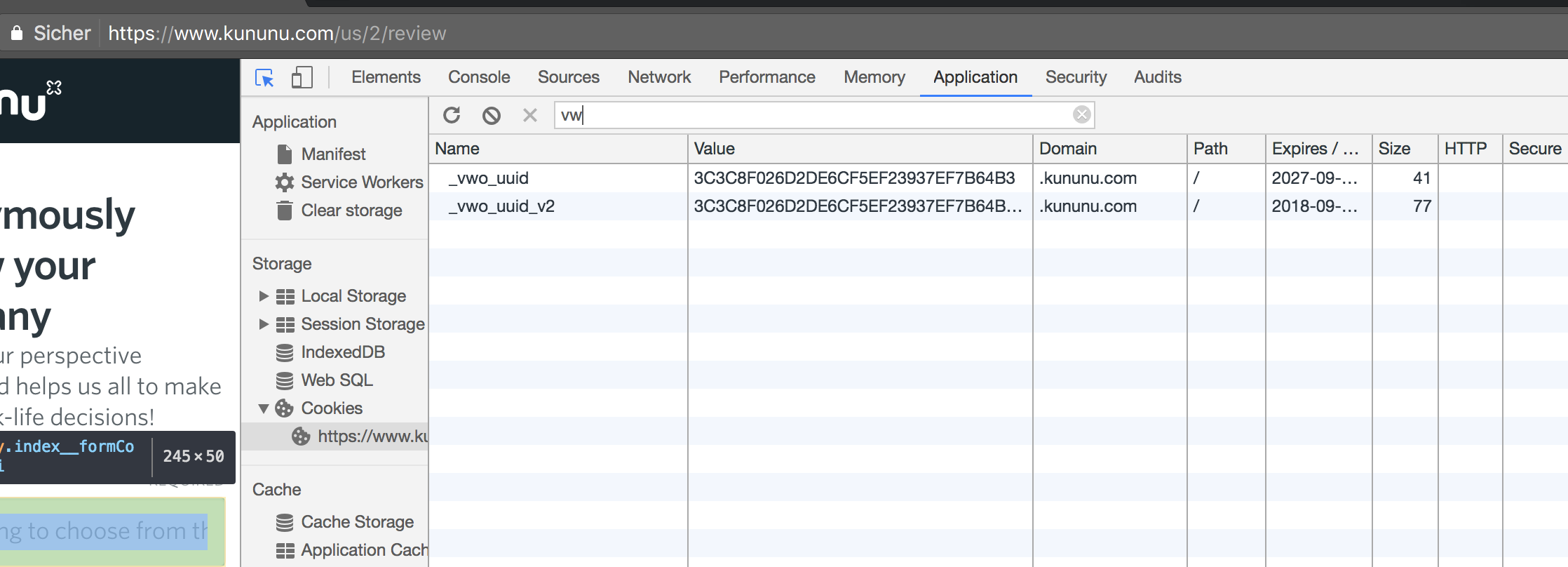Screen dimensions: 1568x567
Task: Select Service Workers in the sidebar
Action: (362, 182)
